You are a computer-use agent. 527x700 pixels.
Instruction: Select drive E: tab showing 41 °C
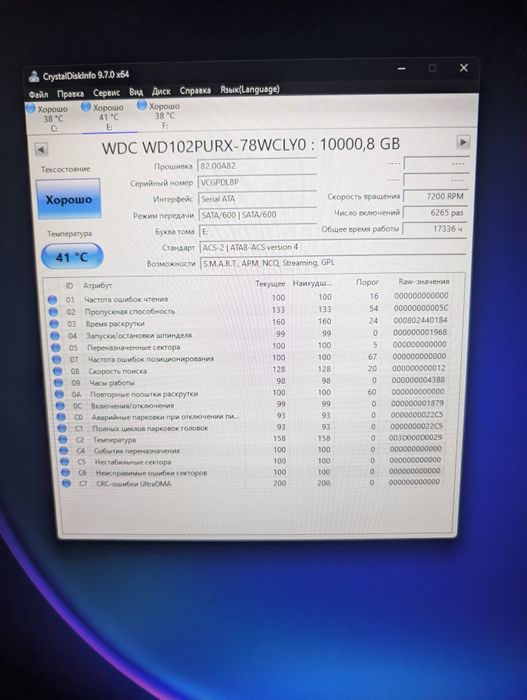click(x=107, y=117)
